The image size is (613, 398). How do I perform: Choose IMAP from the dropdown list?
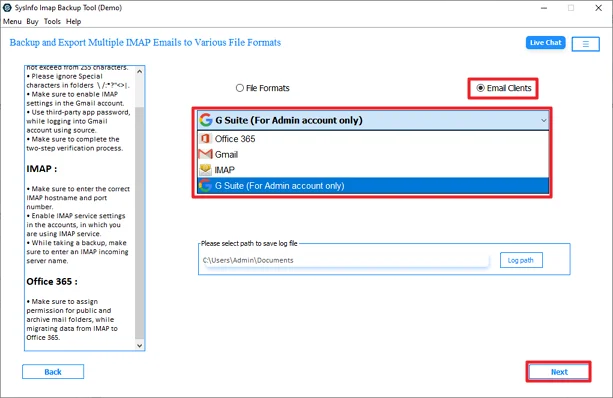pos(373,170)
